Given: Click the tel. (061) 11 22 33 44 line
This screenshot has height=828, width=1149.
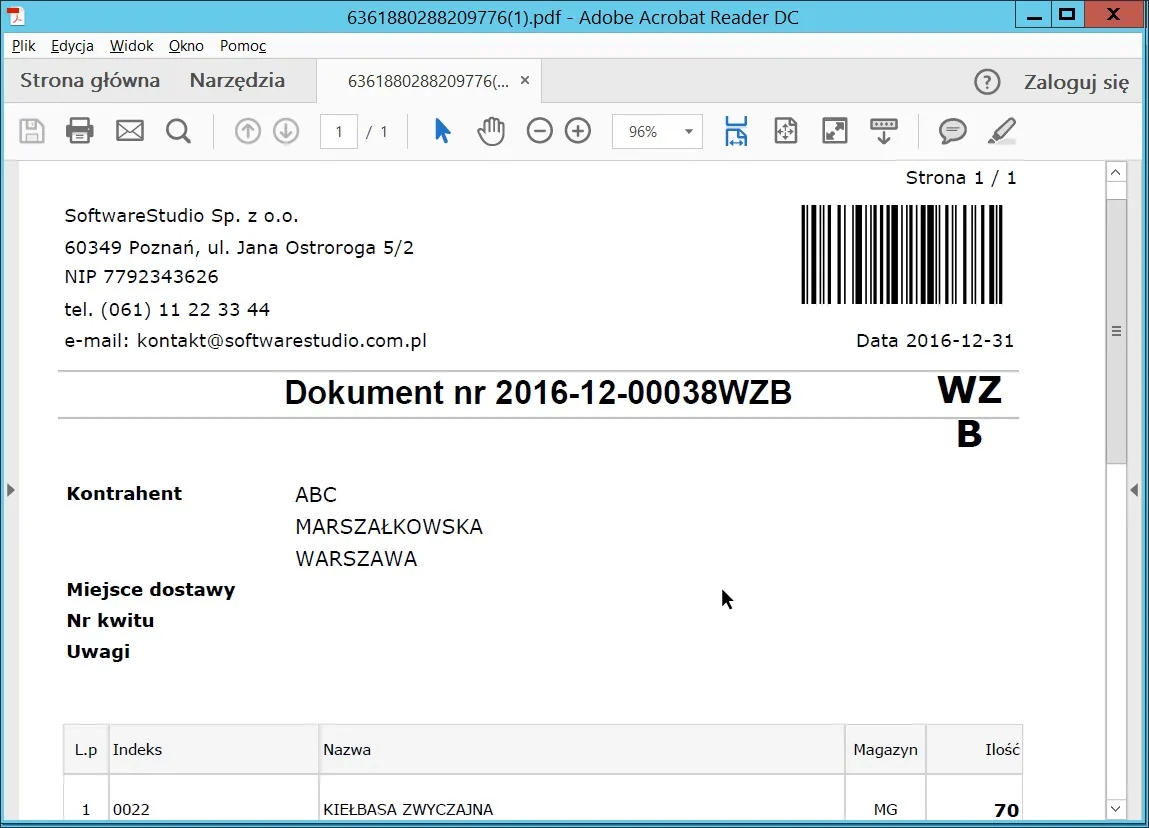Looking at the screenshot, I should click(x=167, y=309).
